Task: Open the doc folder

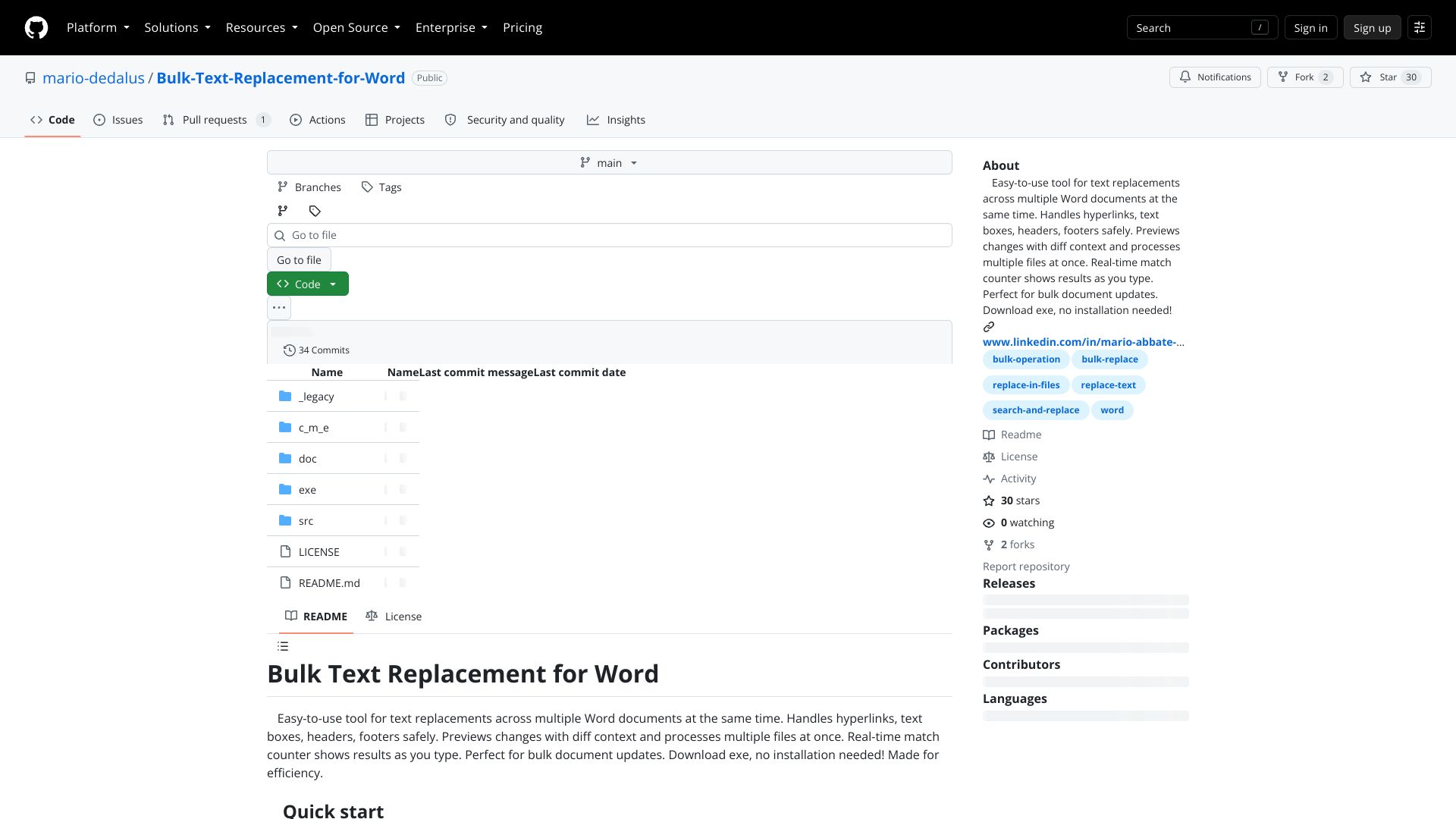Action: click(x=307, y=459)
